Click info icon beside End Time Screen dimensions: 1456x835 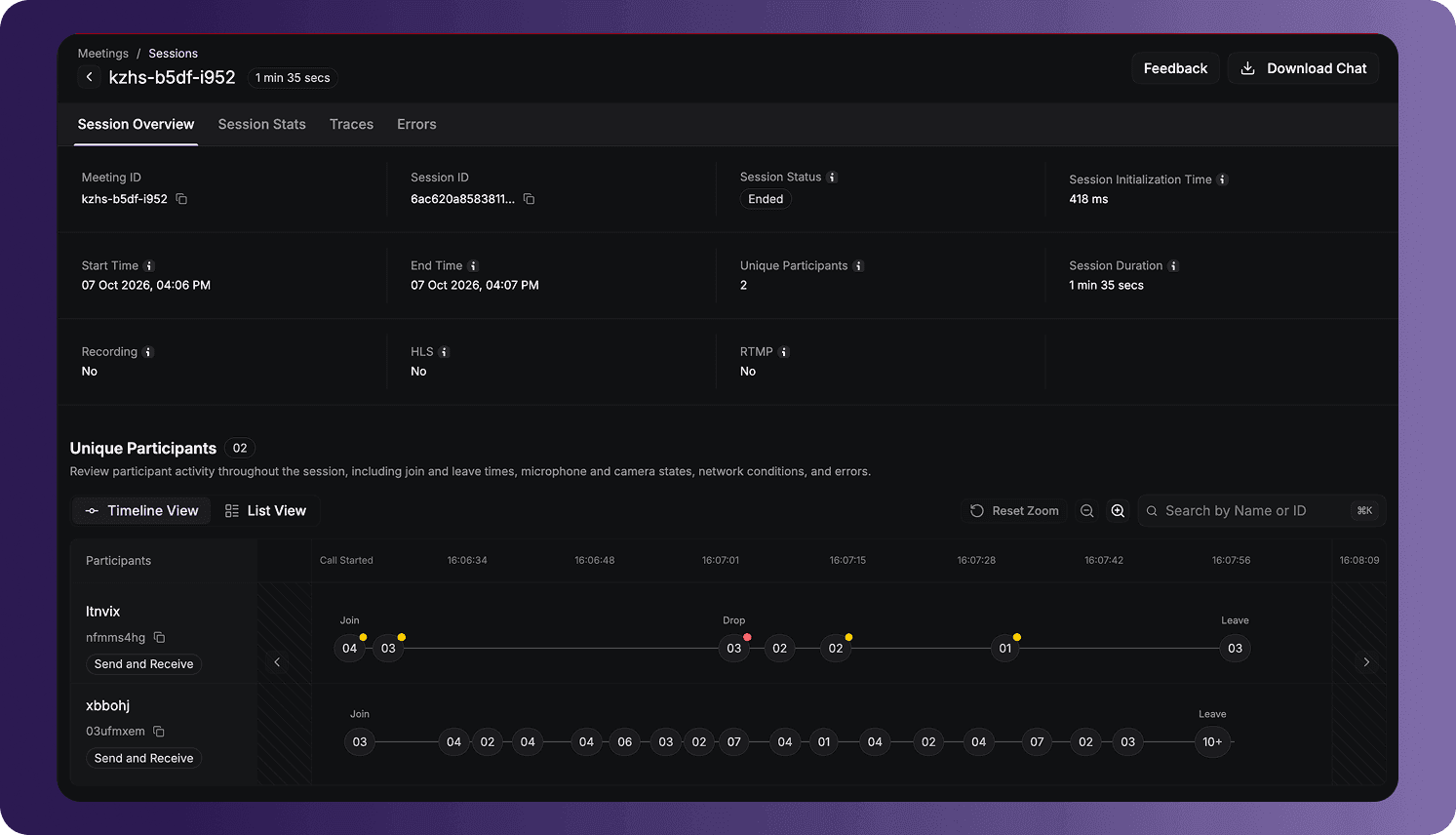tap(473, 266)
